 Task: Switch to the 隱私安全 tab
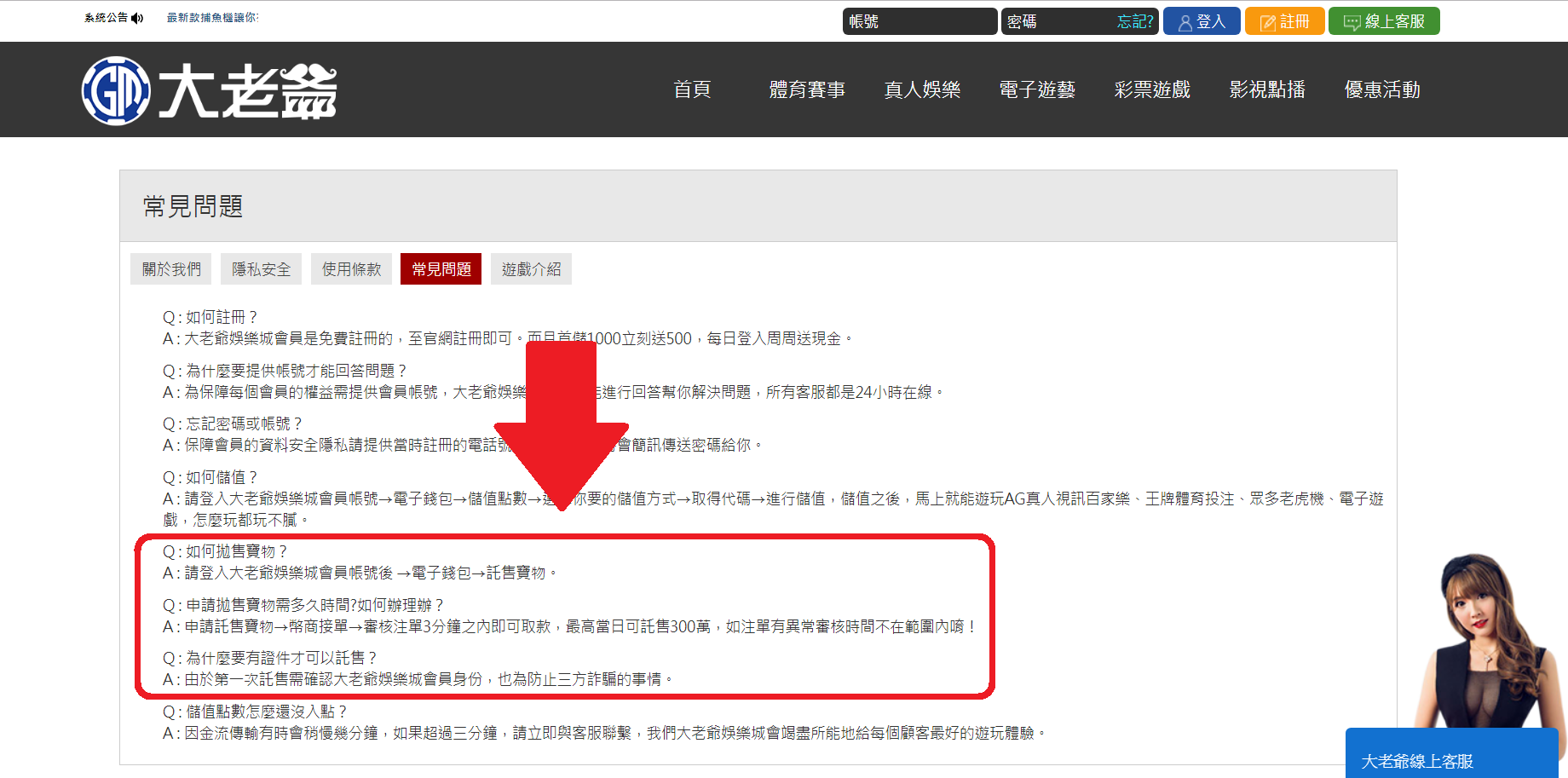(x=261, y=269)
